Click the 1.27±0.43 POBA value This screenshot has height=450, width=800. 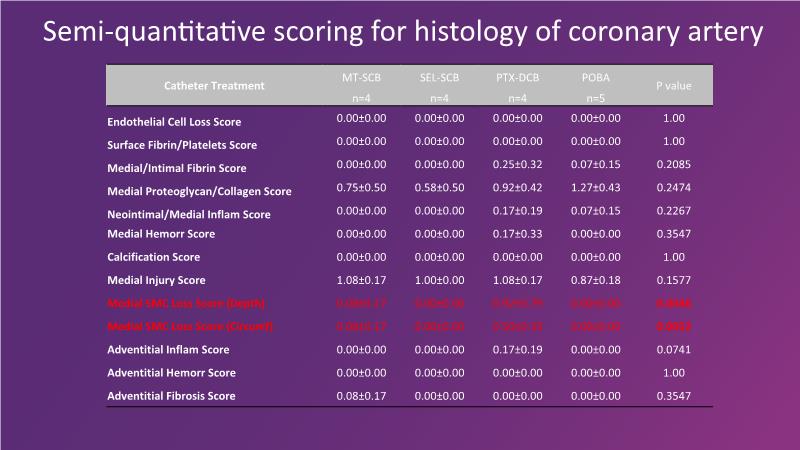click(597, 187)
